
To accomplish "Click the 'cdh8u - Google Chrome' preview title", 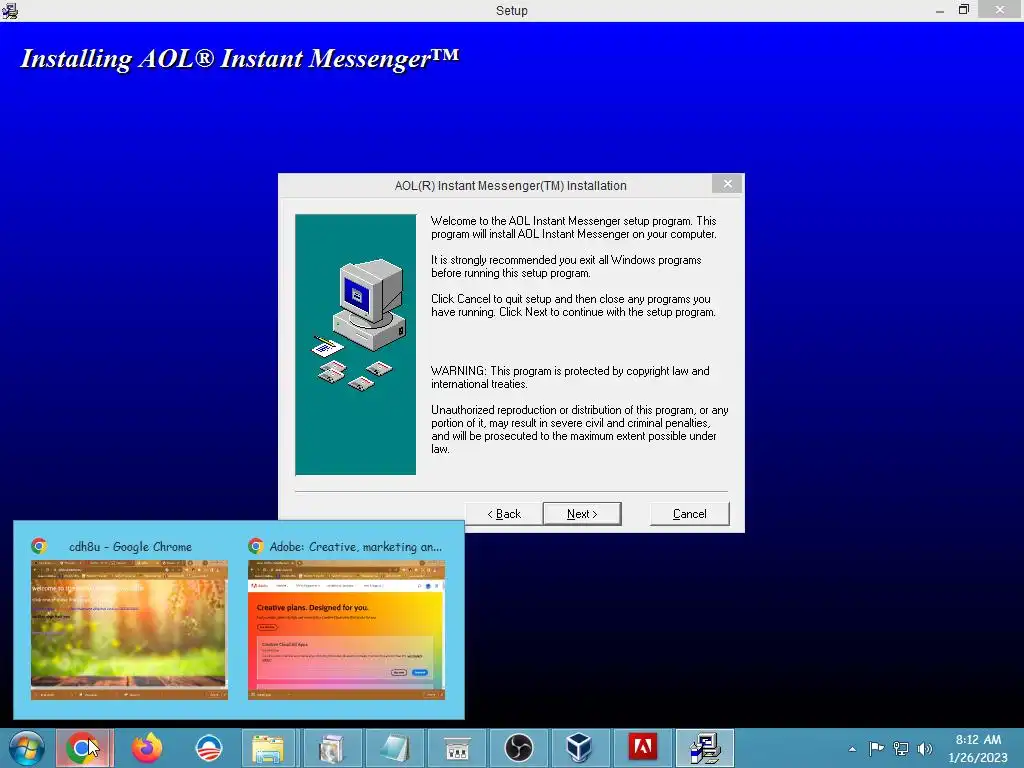I will (130, 547).
